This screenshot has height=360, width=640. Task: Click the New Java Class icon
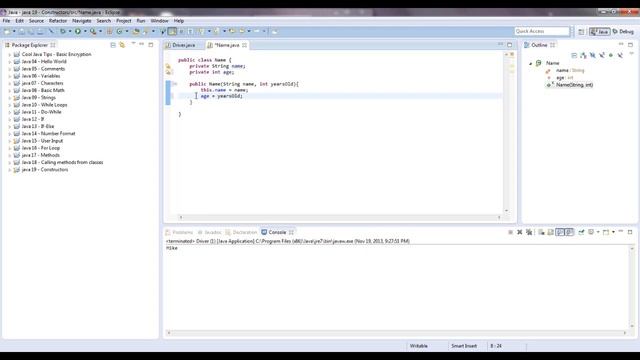119,31
